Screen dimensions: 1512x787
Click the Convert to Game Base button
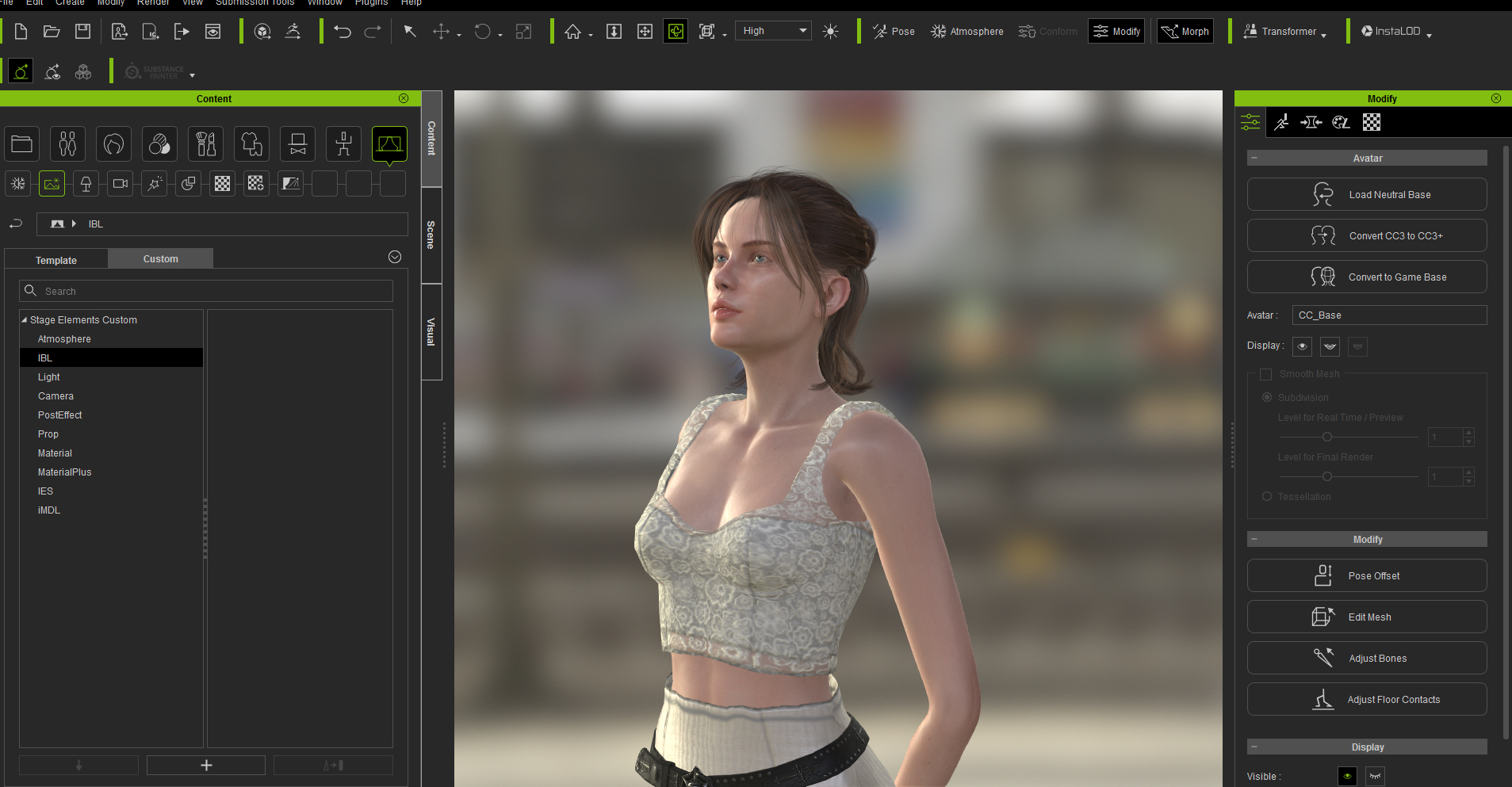coord(1366,277)
